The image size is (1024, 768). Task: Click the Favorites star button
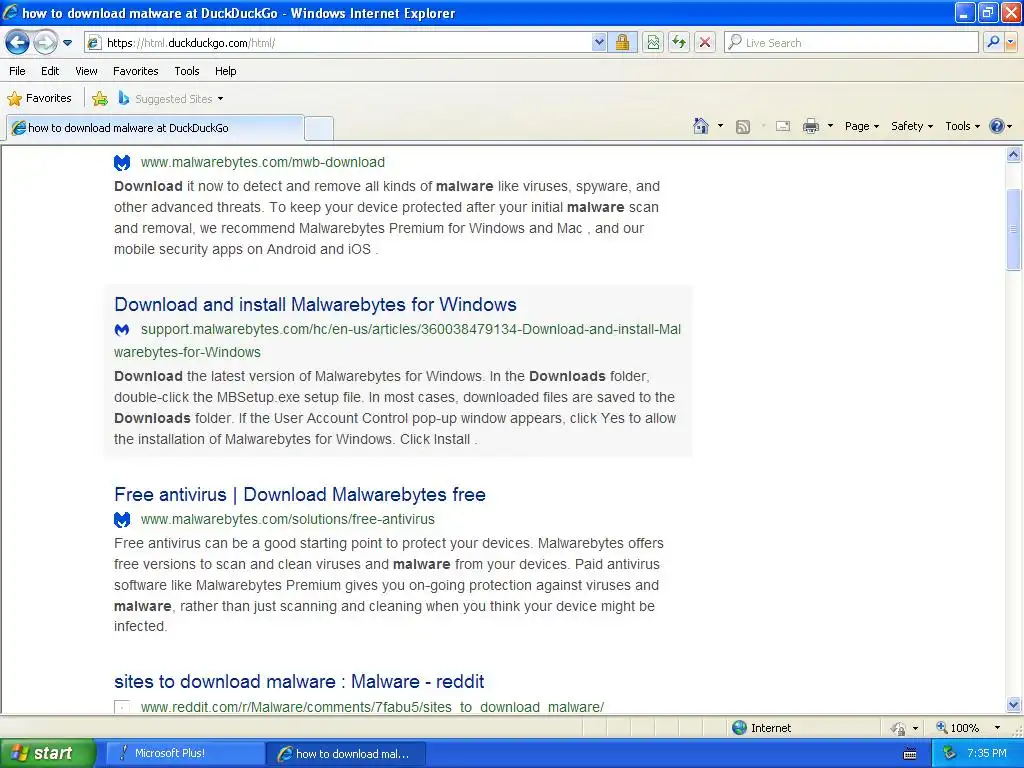[x=39, y=99]
